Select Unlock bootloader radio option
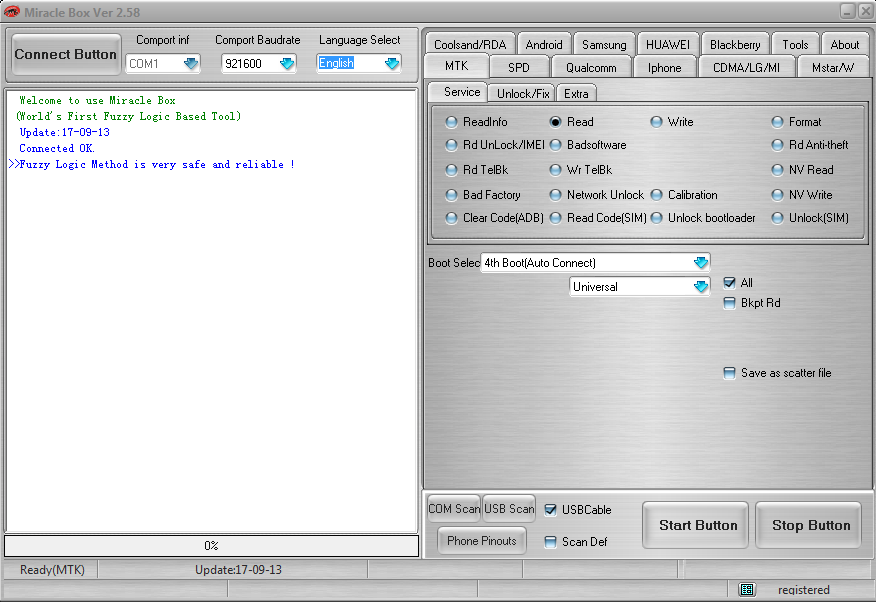Viewport: 876px width, 602px height. pyautogui.click(x=657, y=218)
